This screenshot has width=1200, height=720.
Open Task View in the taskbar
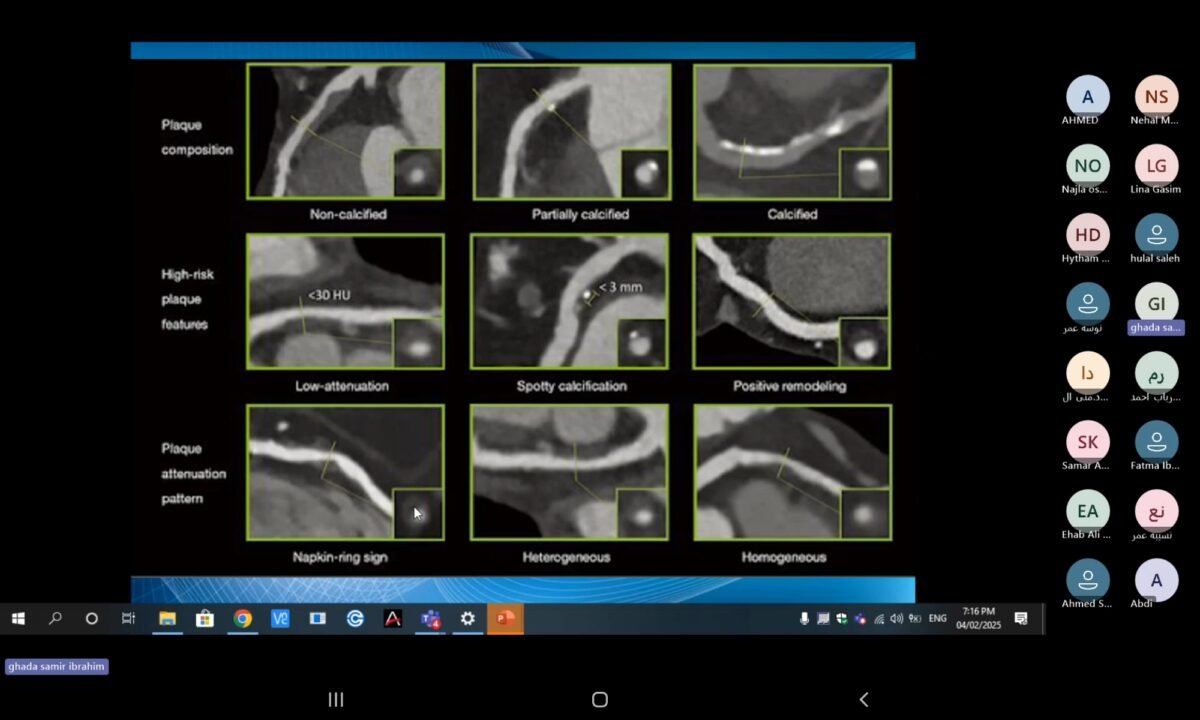click(128, 619)
